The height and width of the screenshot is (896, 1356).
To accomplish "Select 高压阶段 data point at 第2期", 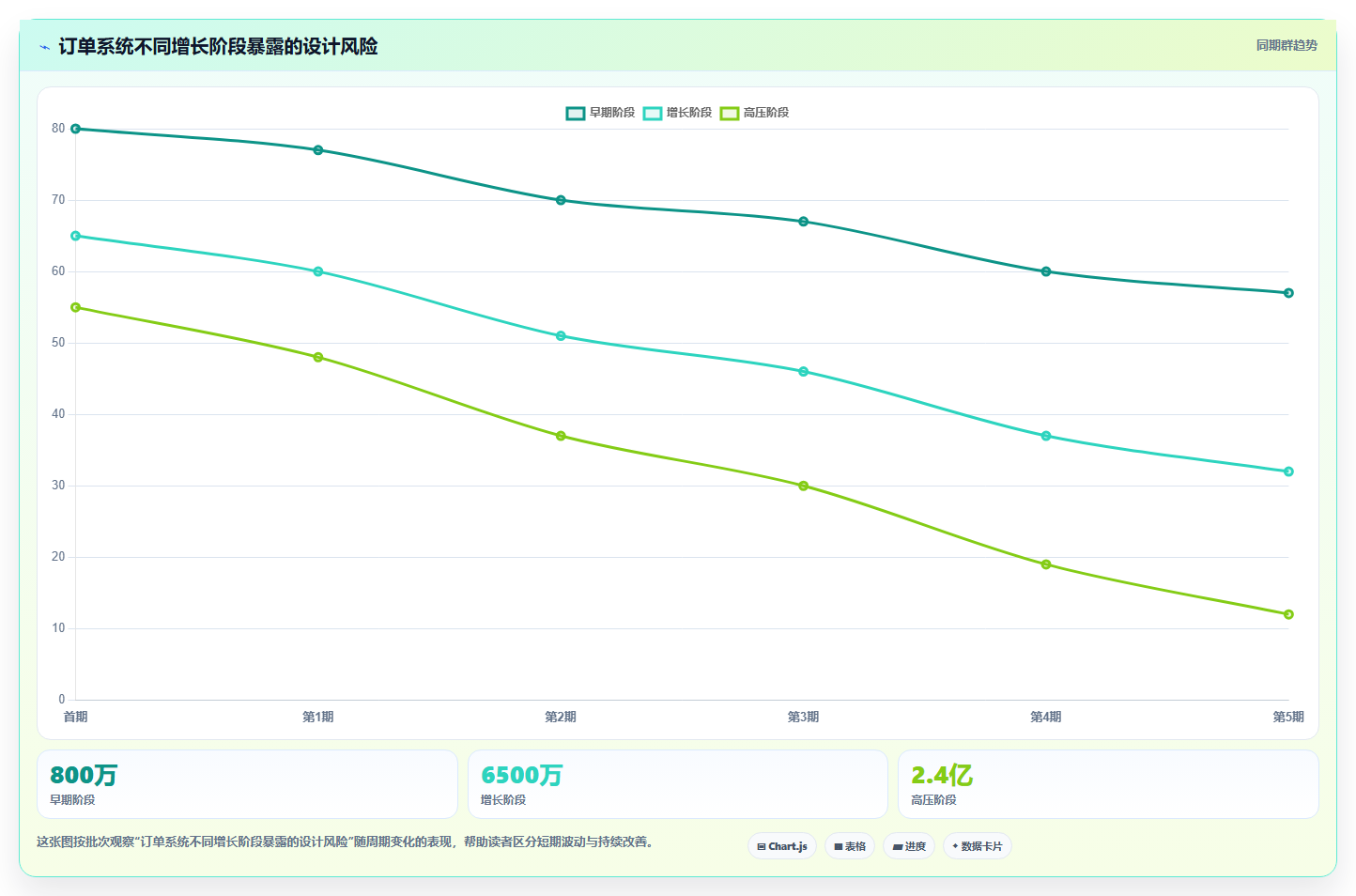I will pyautogui.click(x=561, y=436).
